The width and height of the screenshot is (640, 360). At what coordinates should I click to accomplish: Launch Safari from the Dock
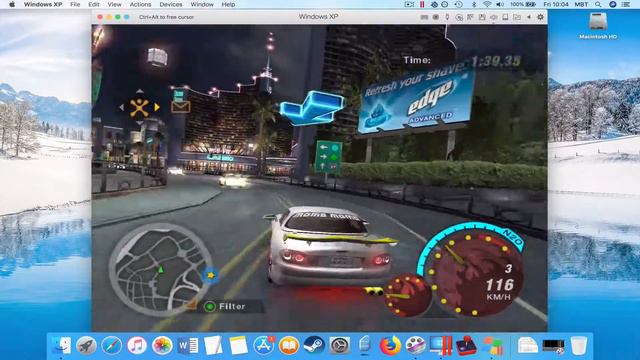111,345
